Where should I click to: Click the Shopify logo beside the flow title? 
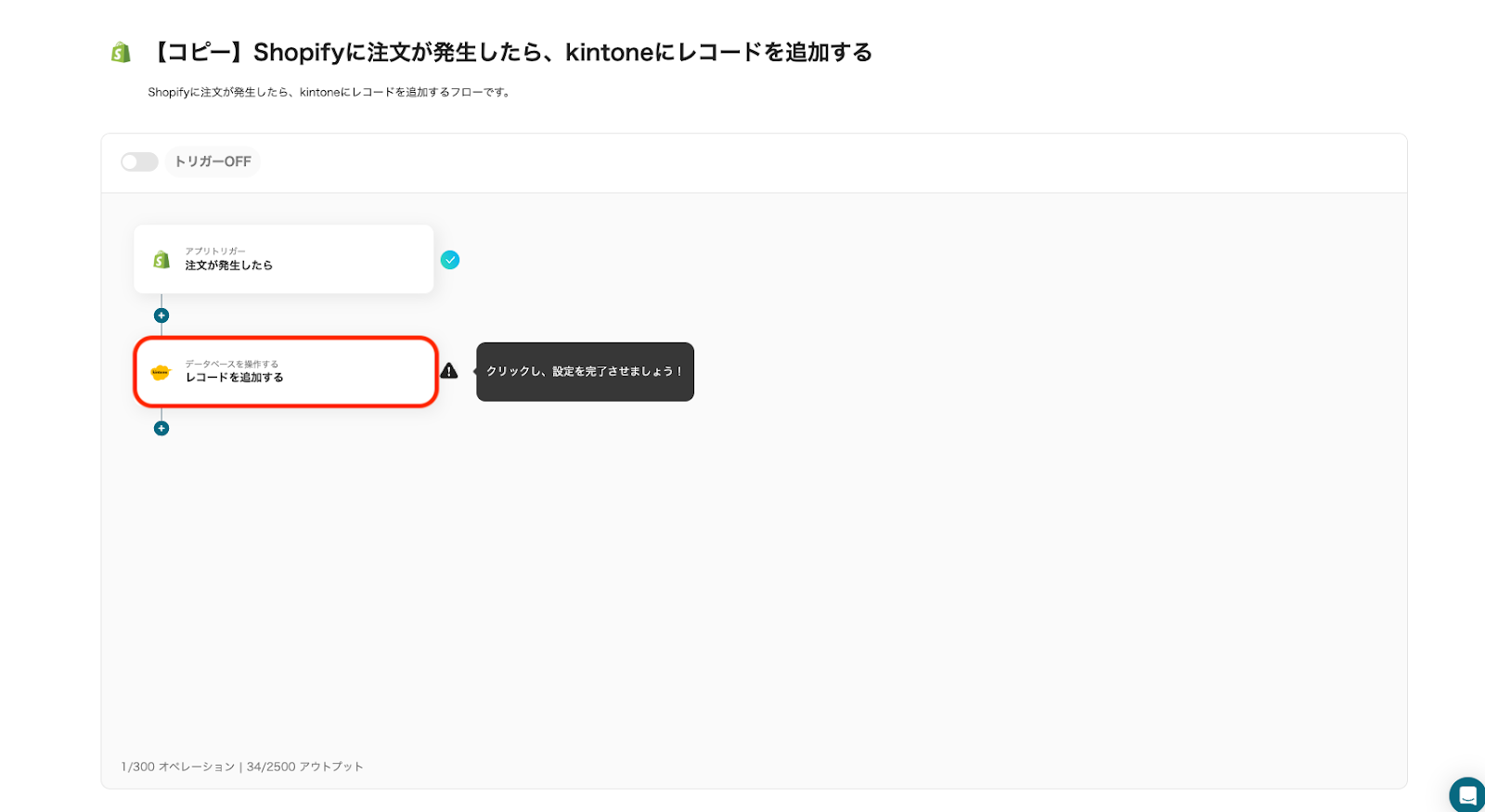(121, 53)
